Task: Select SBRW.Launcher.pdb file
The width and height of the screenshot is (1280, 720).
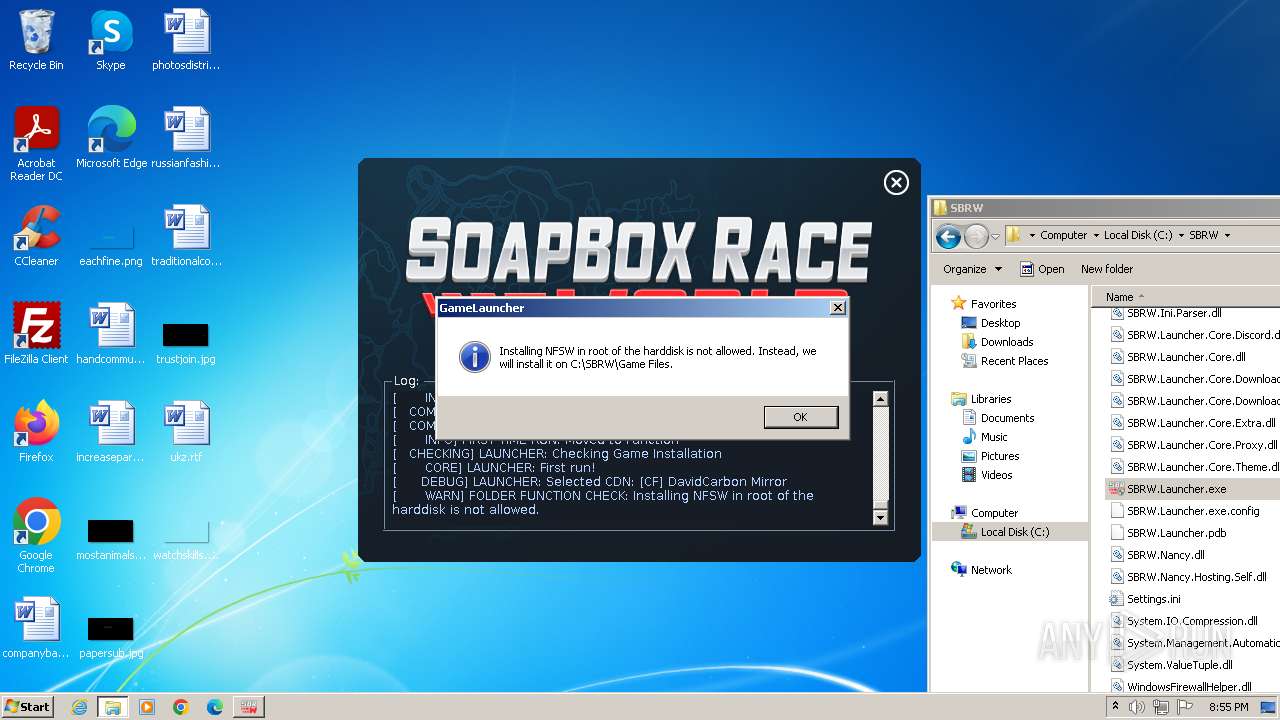Action: (1176, 533)
